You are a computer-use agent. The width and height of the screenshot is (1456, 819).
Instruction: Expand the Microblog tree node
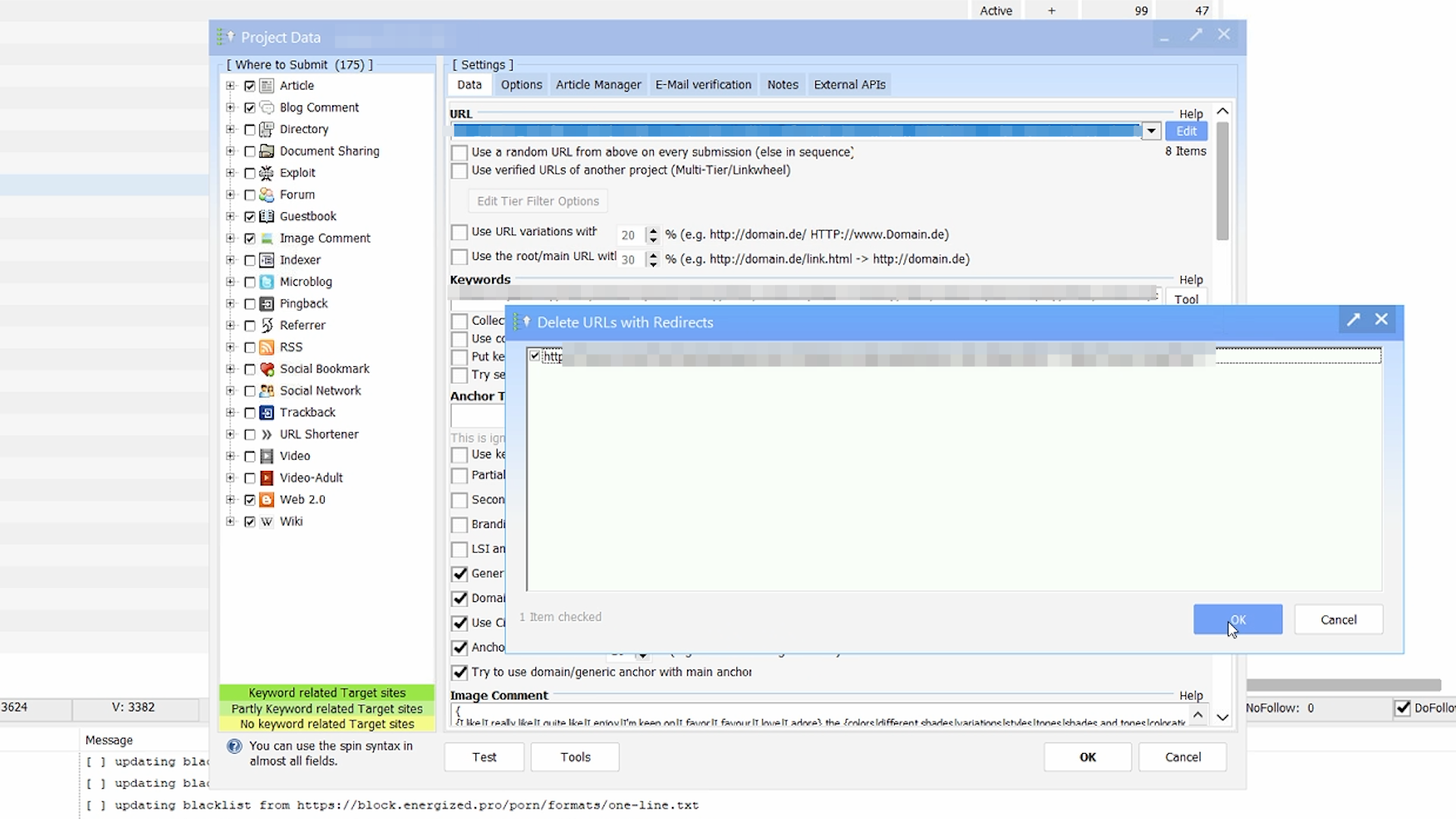pos(231,282)
